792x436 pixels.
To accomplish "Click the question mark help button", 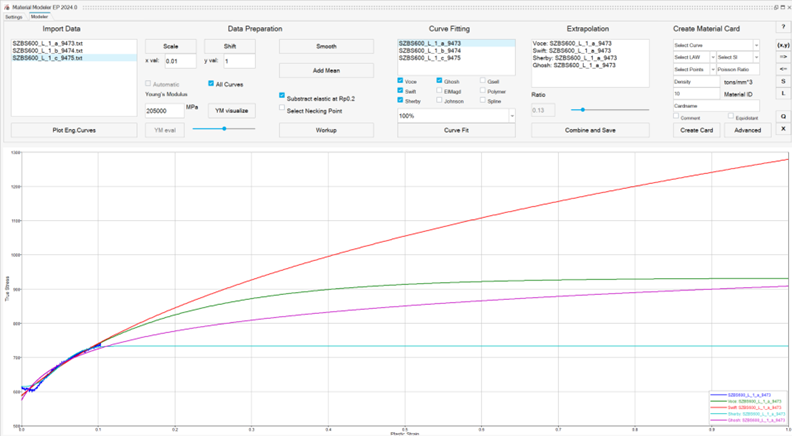I will click(781, 27).
